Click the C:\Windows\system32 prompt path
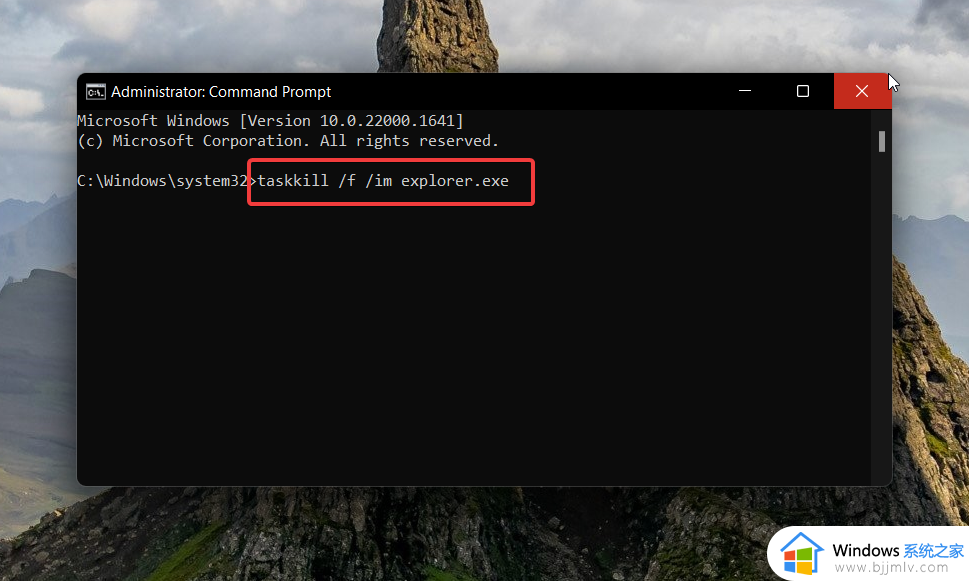This screenshot has height=581, width=969. 163,181
